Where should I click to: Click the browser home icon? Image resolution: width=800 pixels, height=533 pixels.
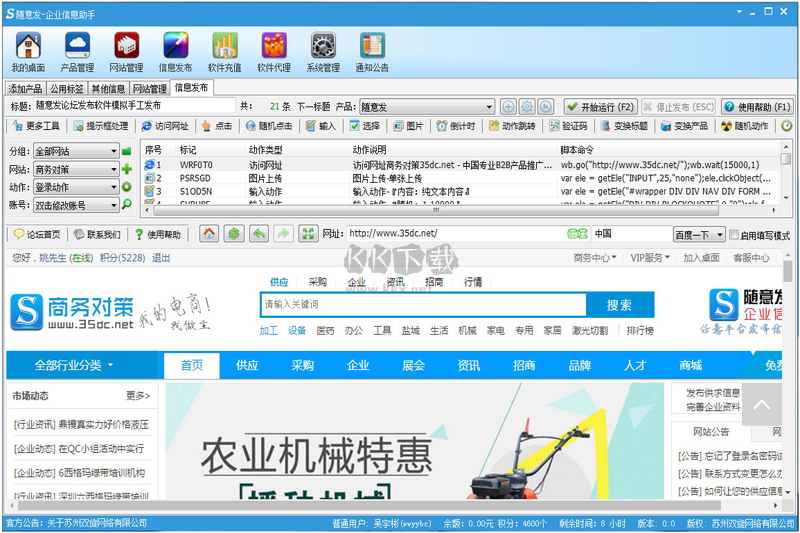click(x=209, y=234)
